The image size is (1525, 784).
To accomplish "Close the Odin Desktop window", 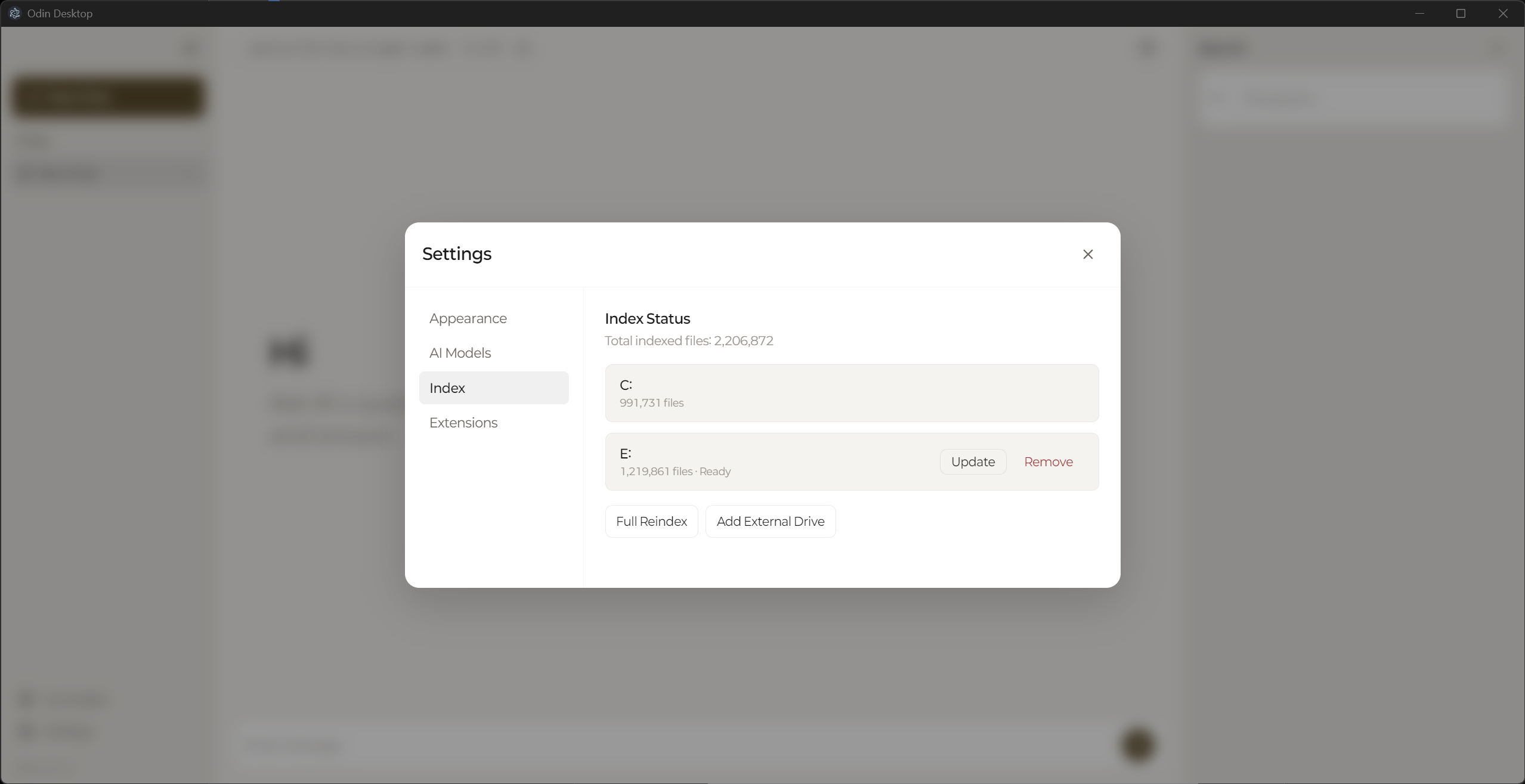I will pos(1502,13).
